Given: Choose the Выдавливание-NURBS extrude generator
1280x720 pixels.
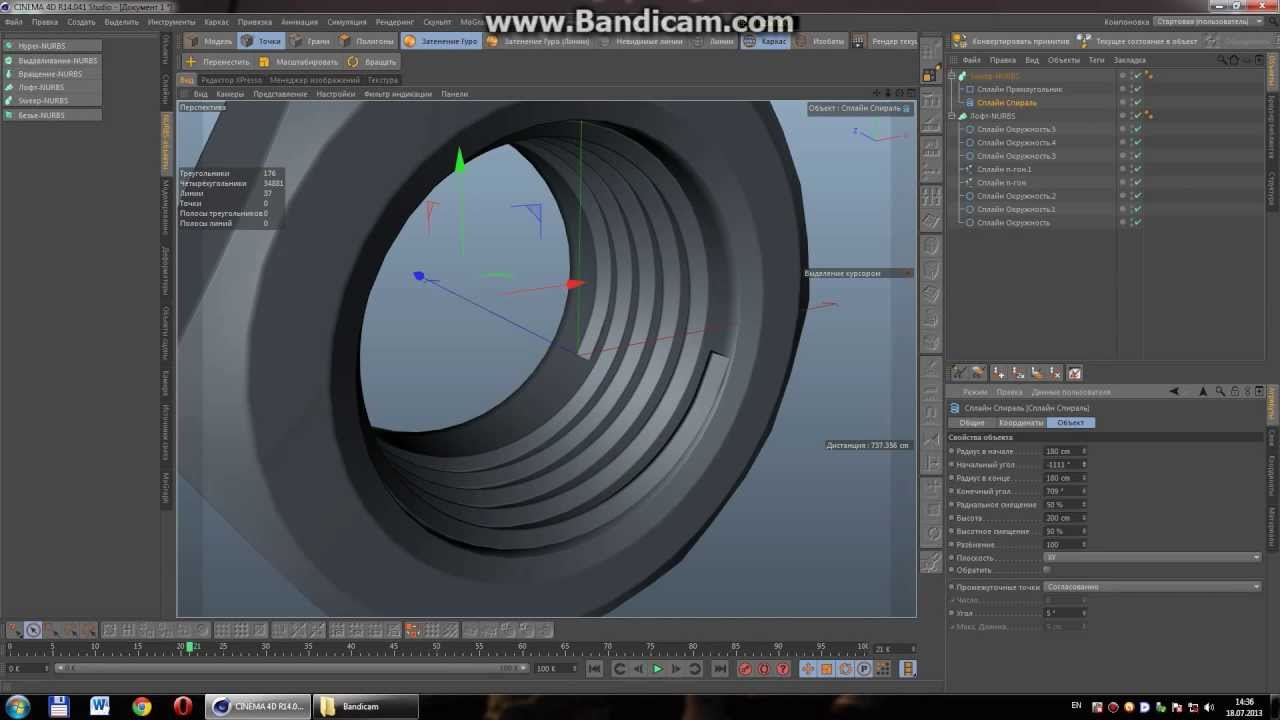Looking at the screenshot, I should click(x=52, y=60).
